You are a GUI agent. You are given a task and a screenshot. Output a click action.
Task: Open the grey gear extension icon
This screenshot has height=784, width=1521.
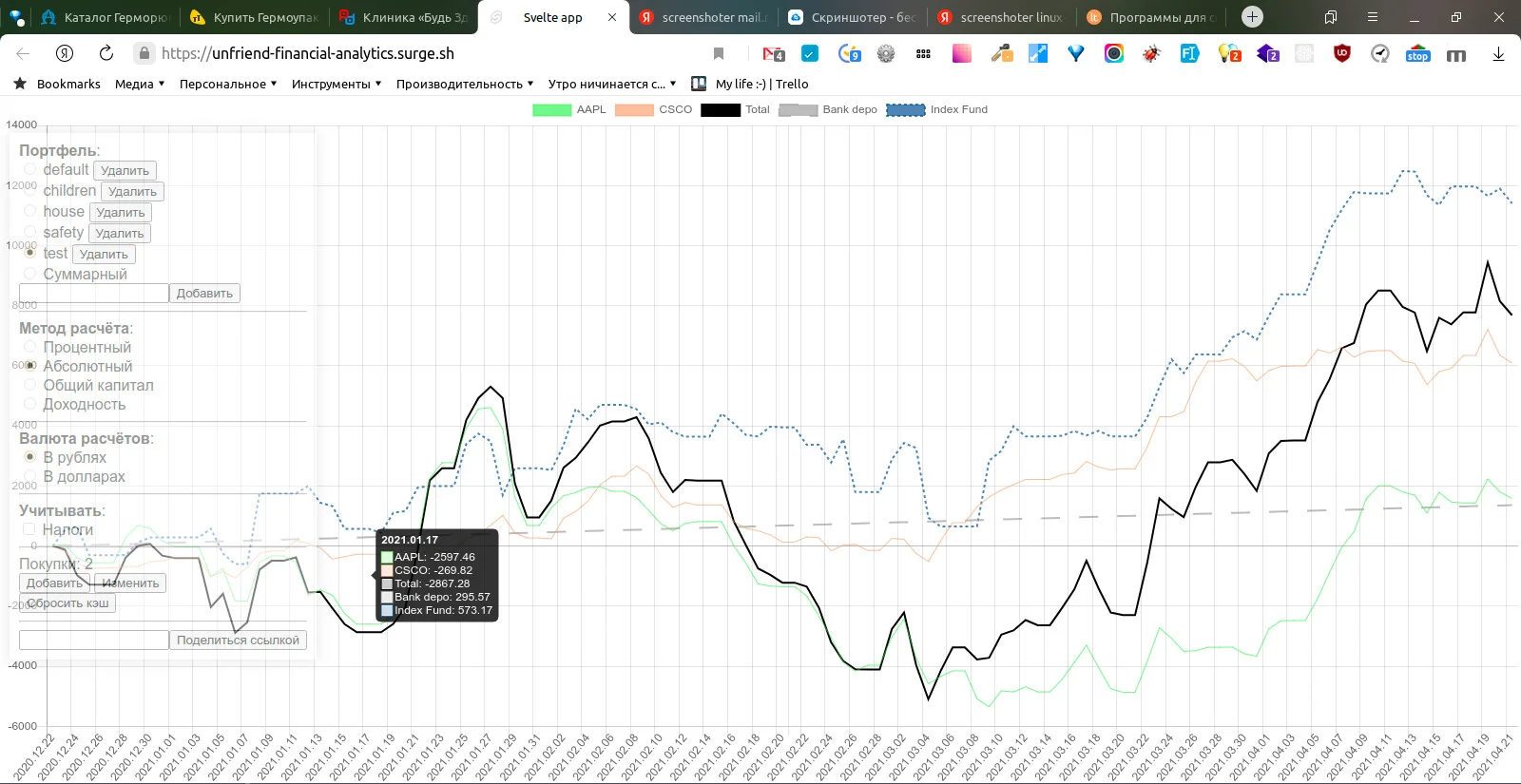tap(886, 53)
